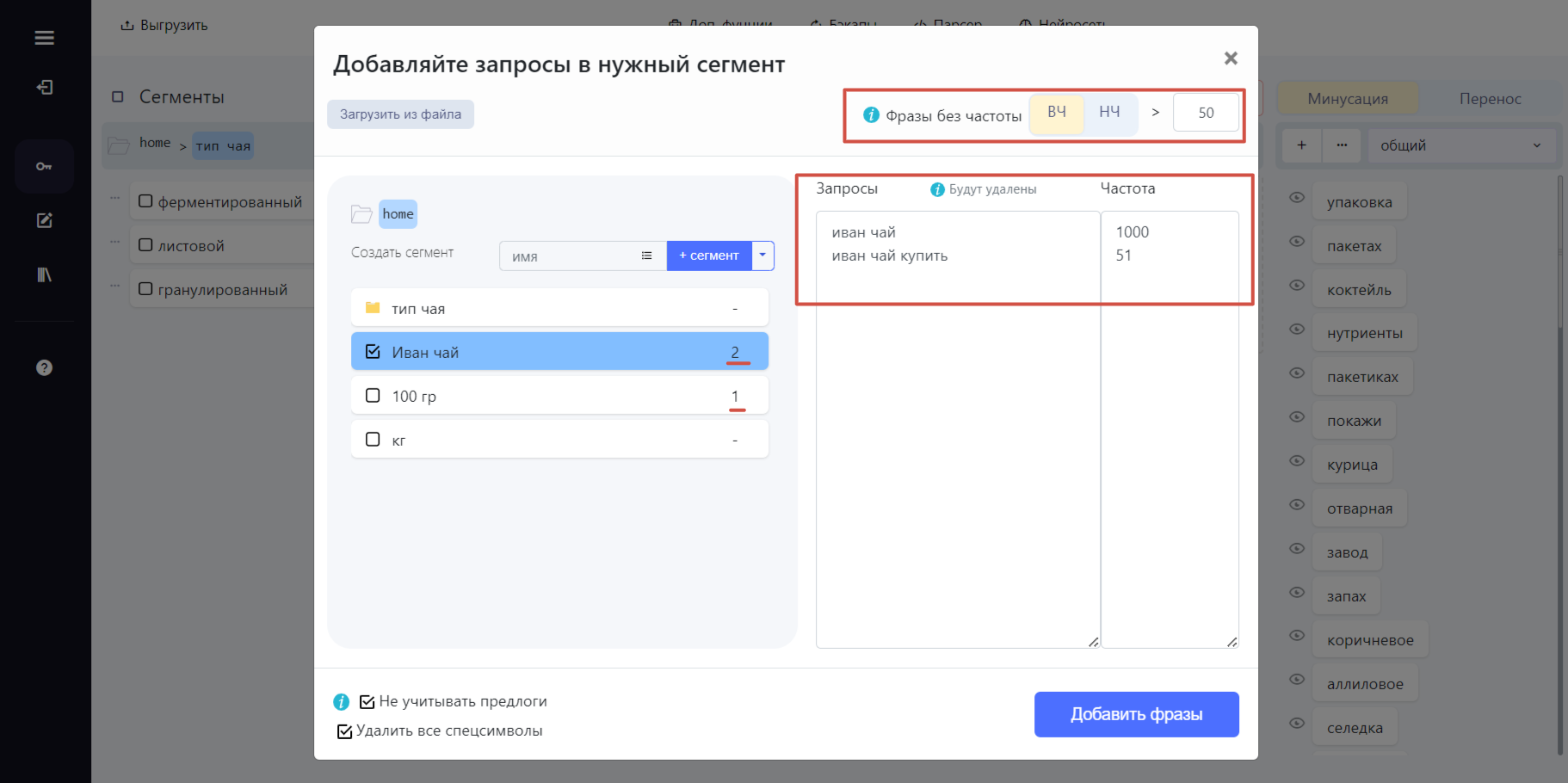Screen dimensions: 1568x783
Task: Toggle the eye icon beside коктейль
Action: click(1296, 286)
